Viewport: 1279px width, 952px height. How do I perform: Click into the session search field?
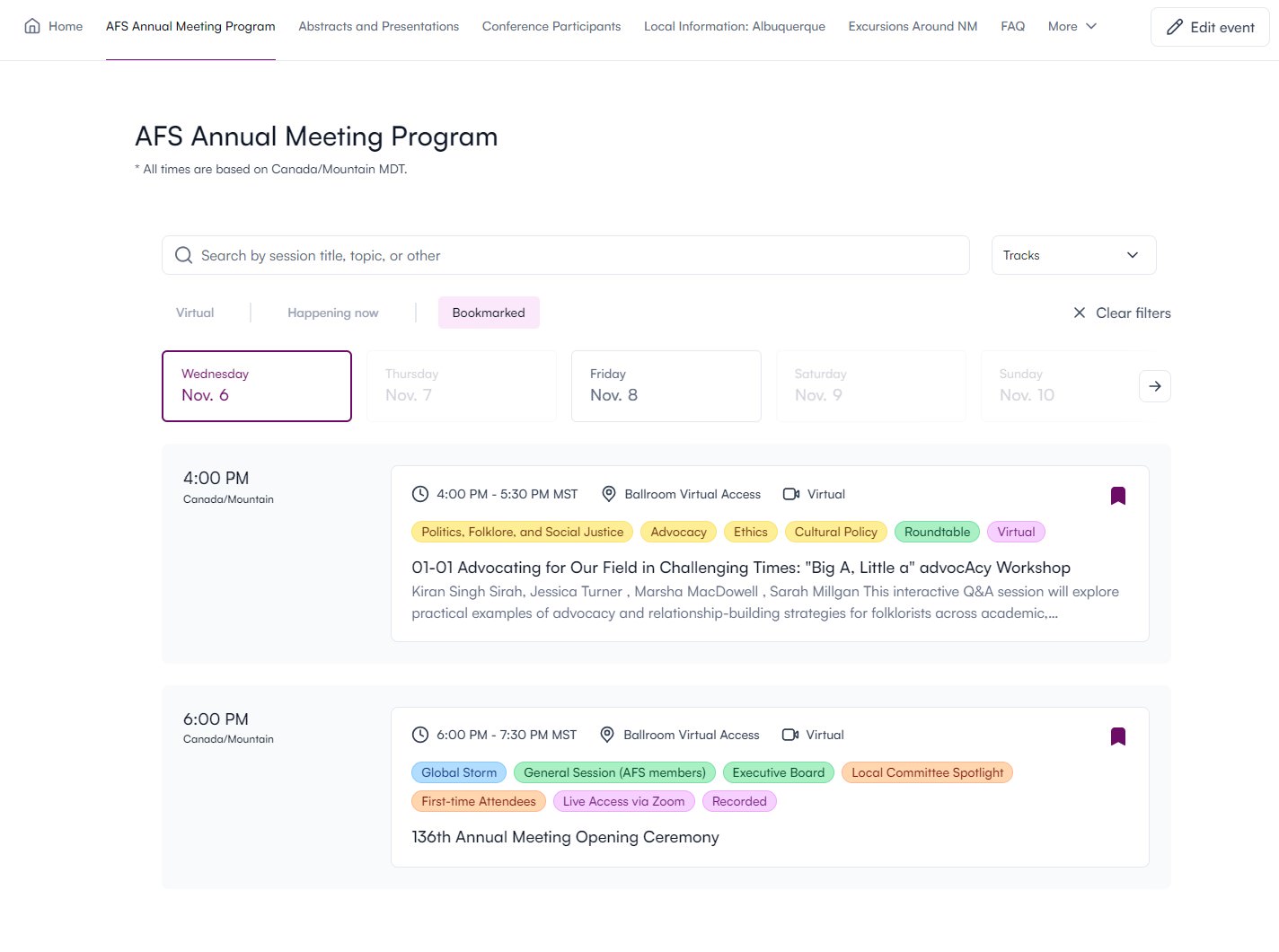[x=575, y=255]
